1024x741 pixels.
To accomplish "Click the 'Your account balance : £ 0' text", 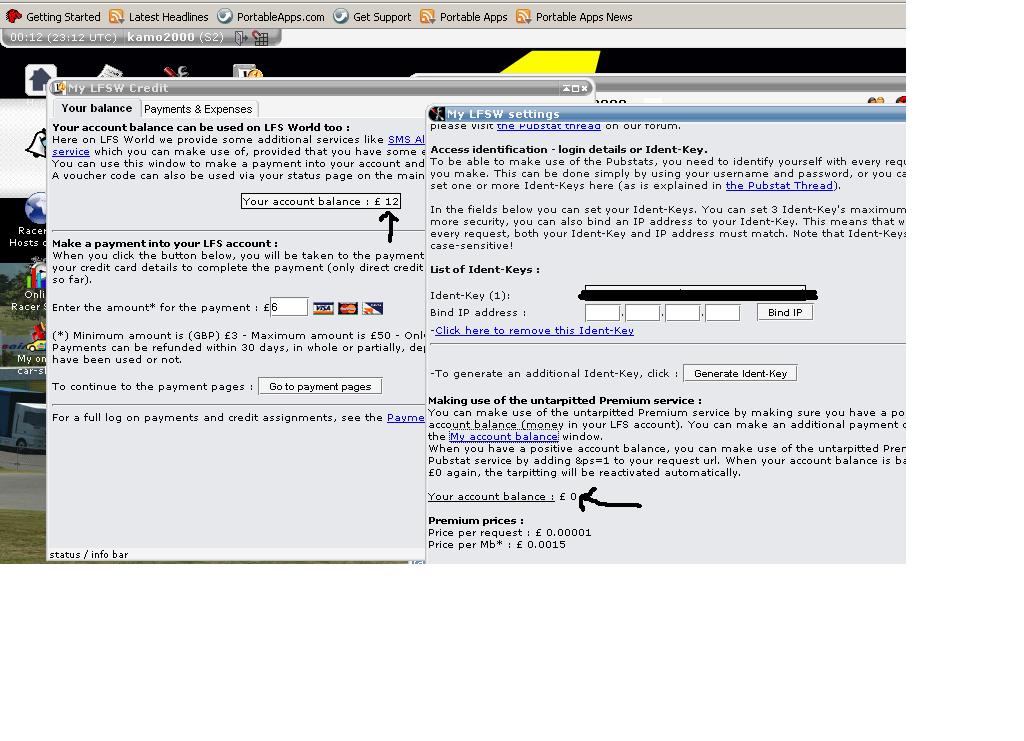I will coord(502,497).
